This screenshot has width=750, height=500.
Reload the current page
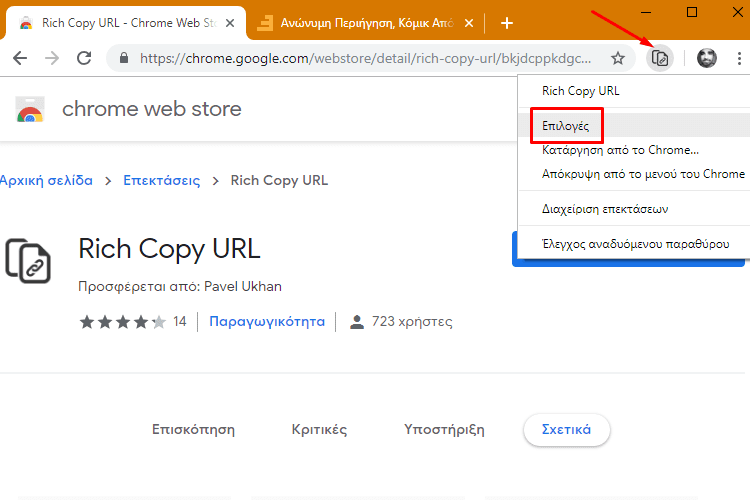[x=84, y=58]
